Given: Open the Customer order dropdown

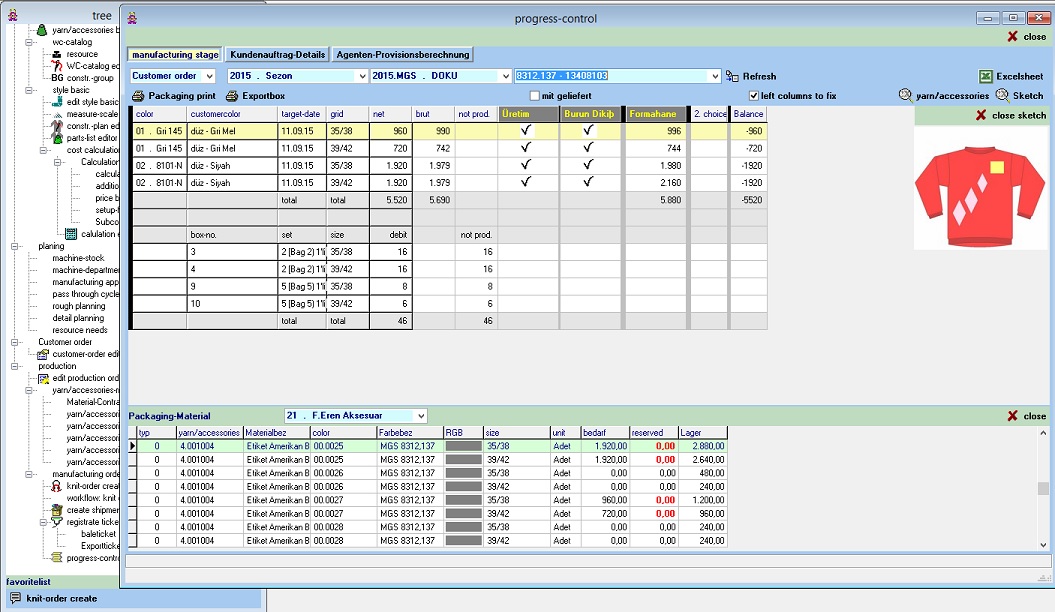Looking at the screenshot, I should click(208, 76).
